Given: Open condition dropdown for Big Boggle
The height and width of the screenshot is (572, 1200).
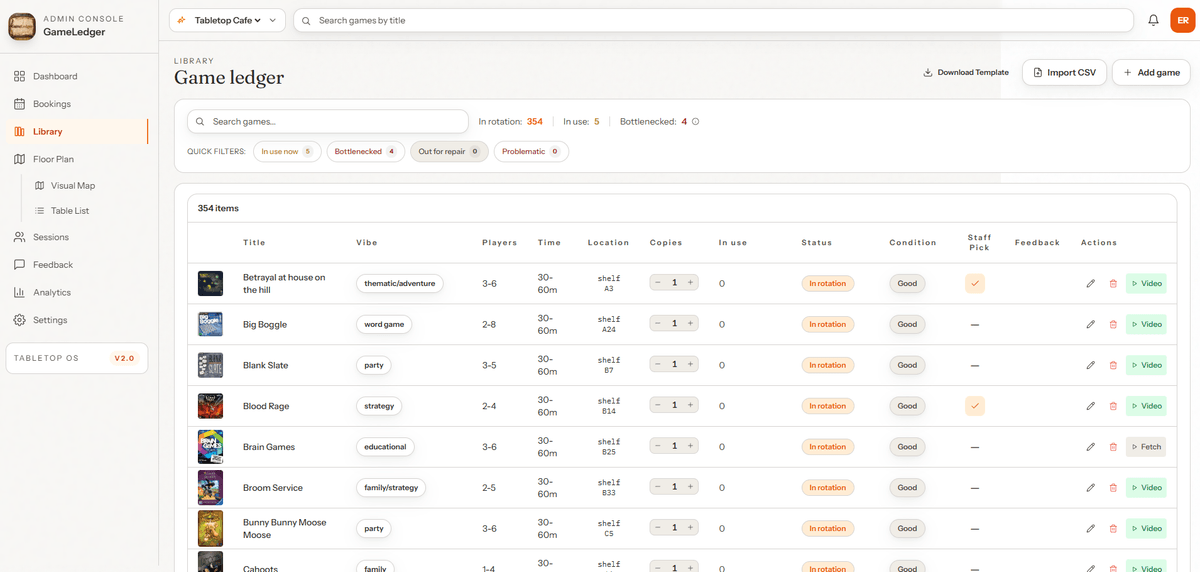Looking at the screenshot, I should [x=907, y=324].
